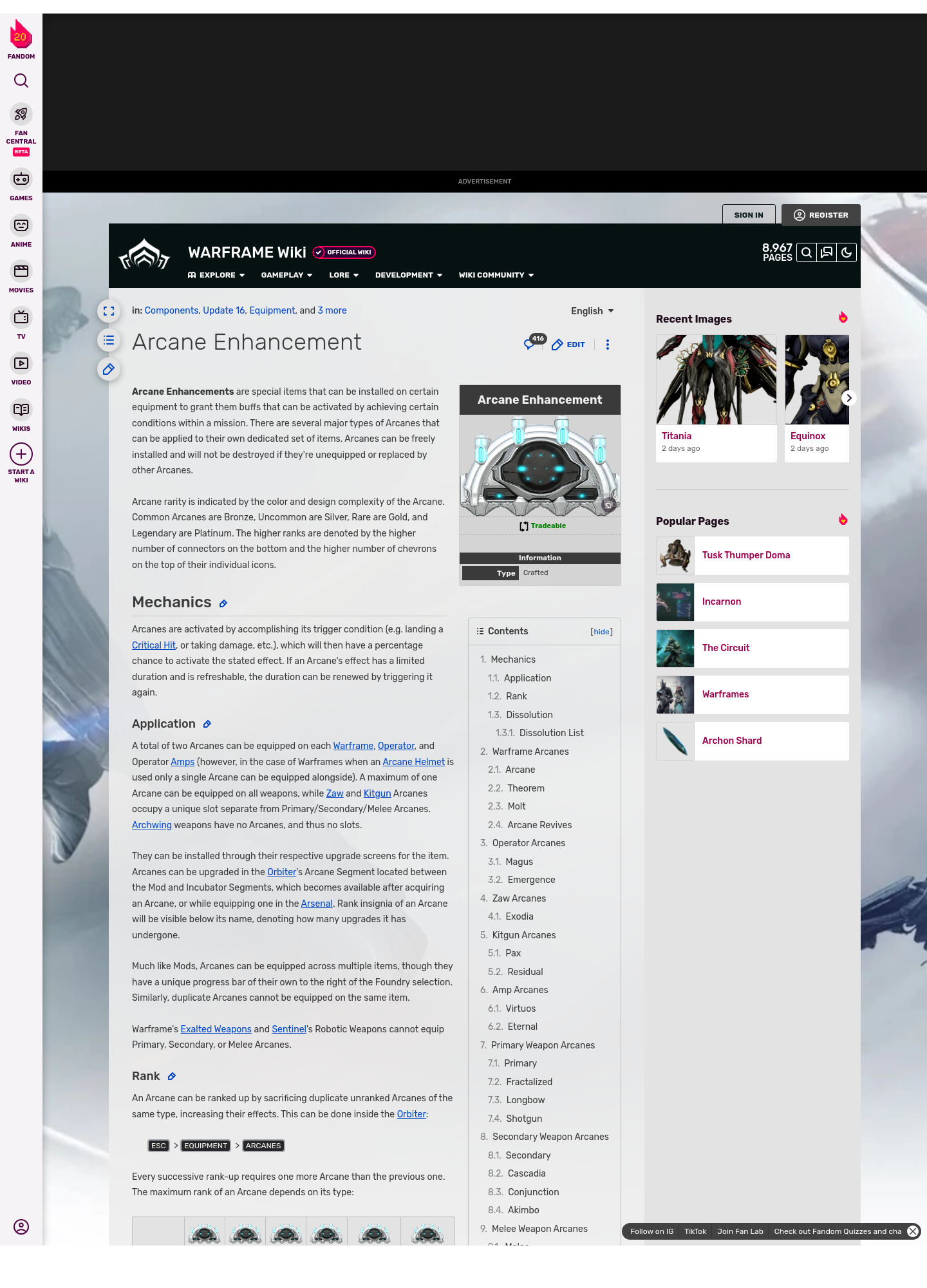Open the floating table of contents icon

109,340
